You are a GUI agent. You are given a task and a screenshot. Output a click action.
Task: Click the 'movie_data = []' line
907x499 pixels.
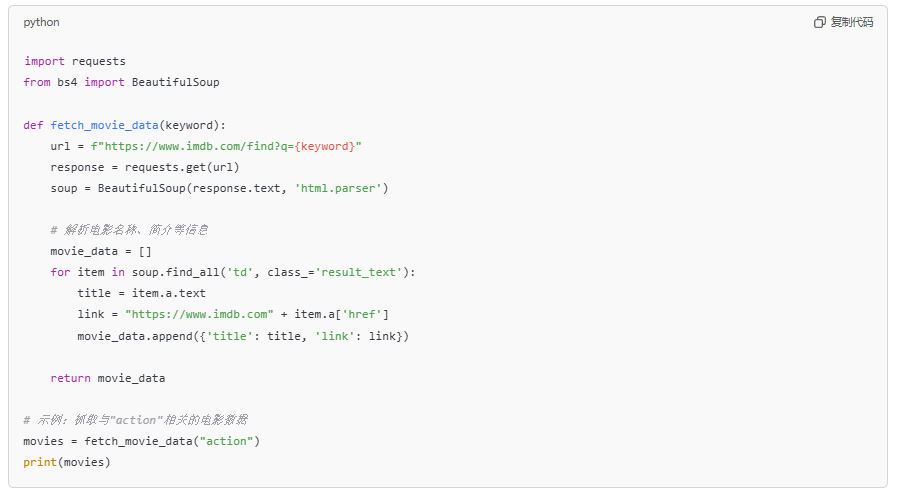pyautogui.click(x=101, y=252)
